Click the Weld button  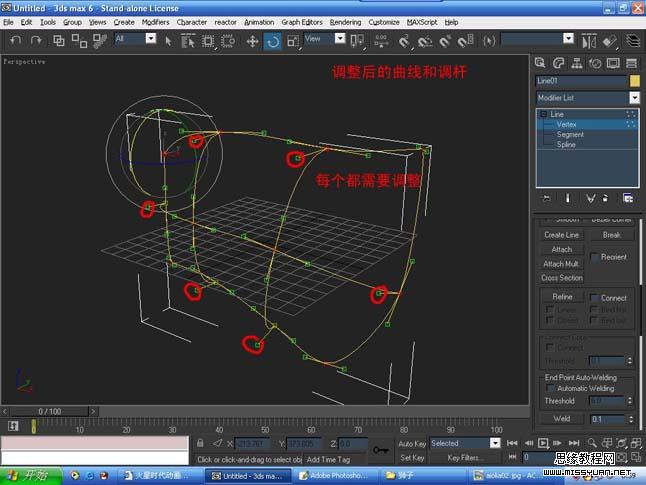(562, 419)
